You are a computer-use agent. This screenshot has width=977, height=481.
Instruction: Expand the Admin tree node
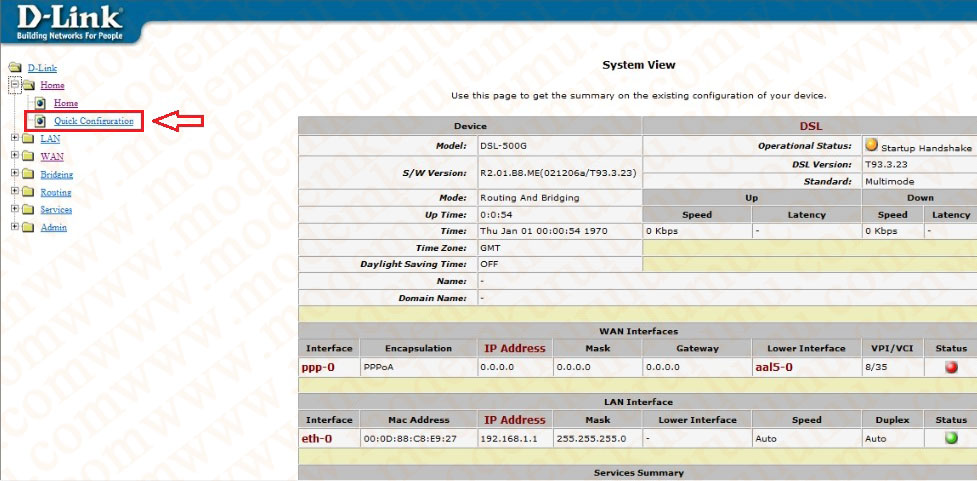(15, 227)
